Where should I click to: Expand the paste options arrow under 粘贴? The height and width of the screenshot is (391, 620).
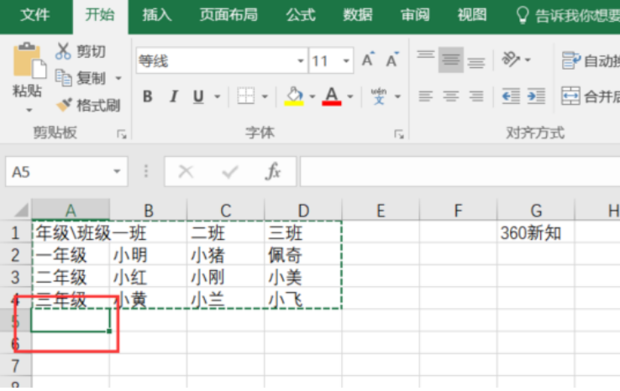click(29, 110)
